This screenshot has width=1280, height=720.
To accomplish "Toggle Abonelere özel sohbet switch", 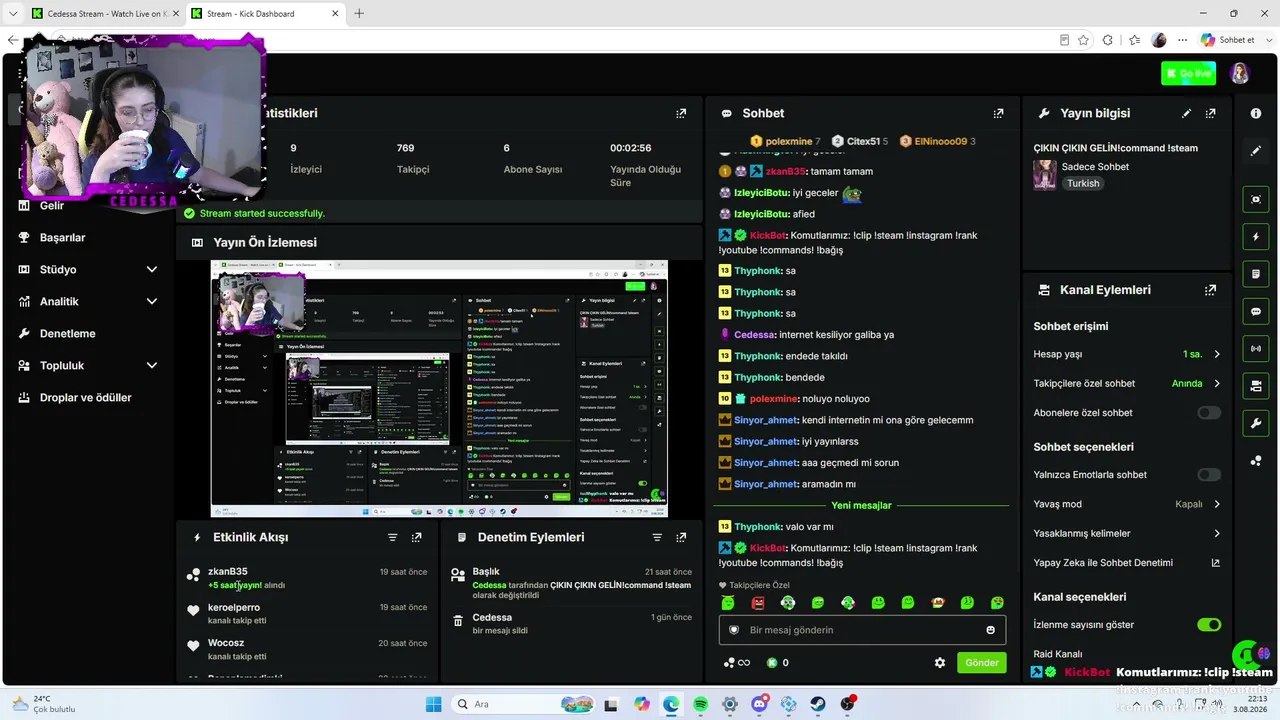I will [x=1209, y=413].
